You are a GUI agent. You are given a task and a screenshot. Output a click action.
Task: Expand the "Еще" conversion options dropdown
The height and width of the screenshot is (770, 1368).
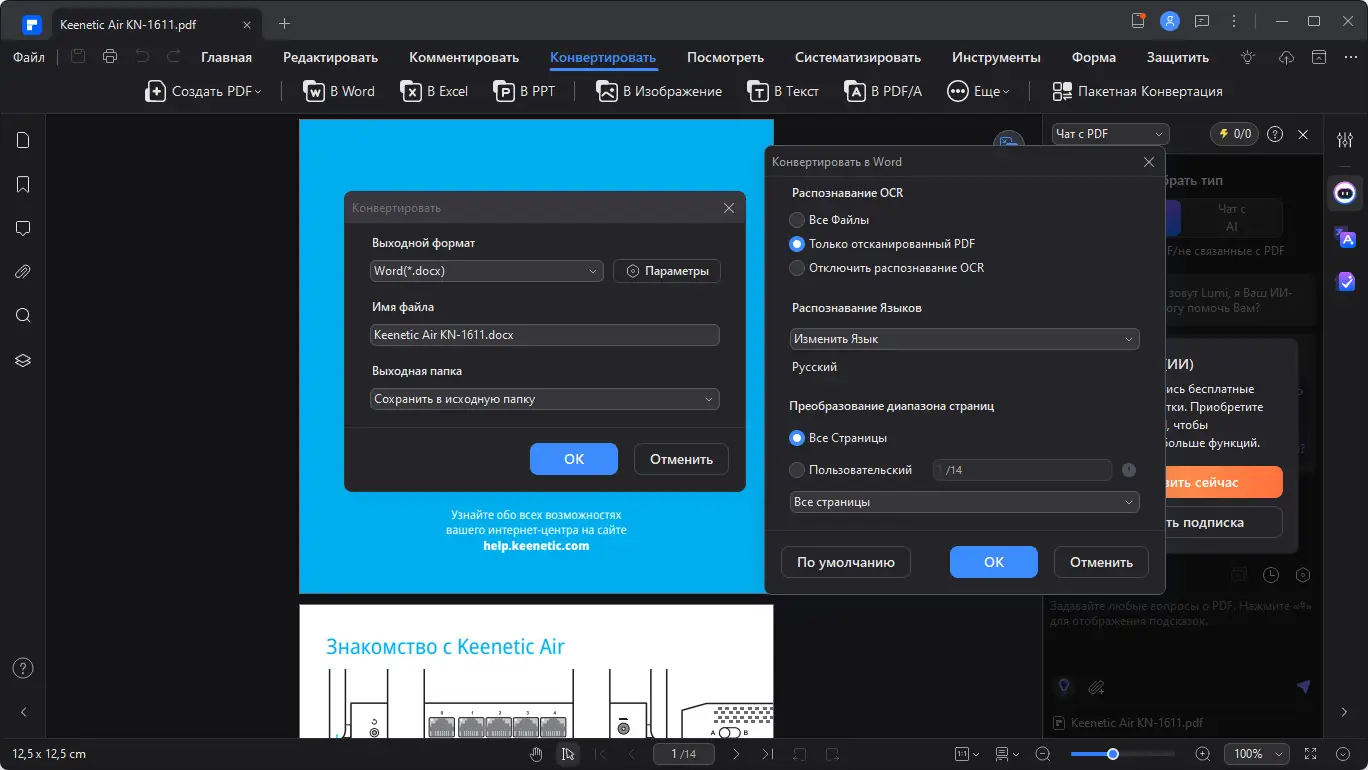(x=978, y=91)
